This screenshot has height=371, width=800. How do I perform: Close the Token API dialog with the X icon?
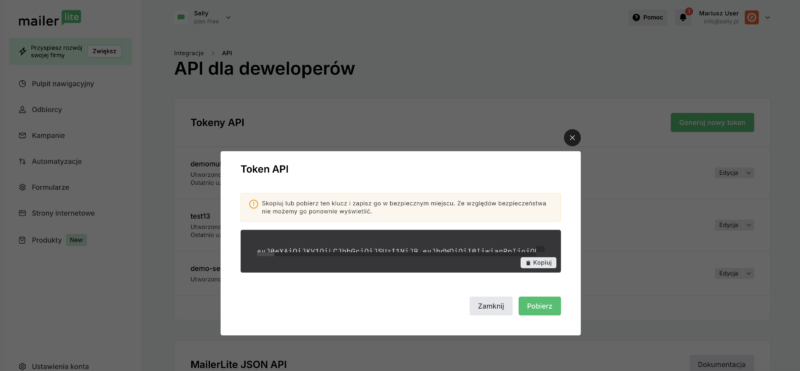click(x=572, y=137)
